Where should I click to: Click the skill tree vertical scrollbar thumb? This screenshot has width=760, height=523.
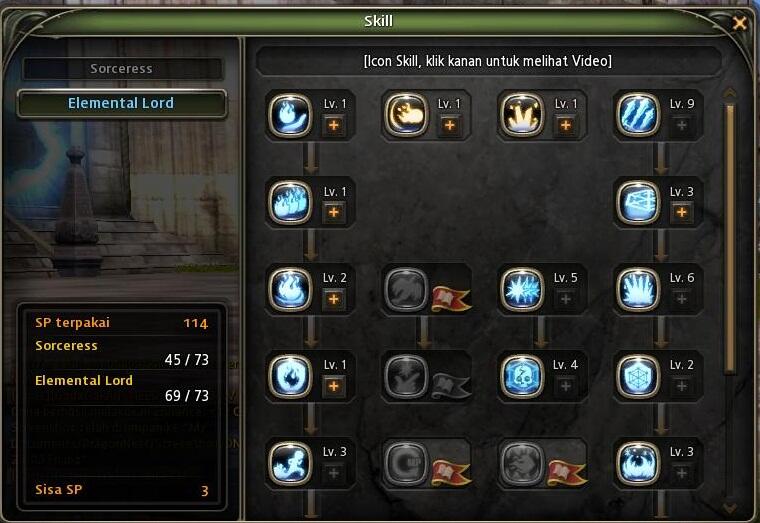(731, 239)
